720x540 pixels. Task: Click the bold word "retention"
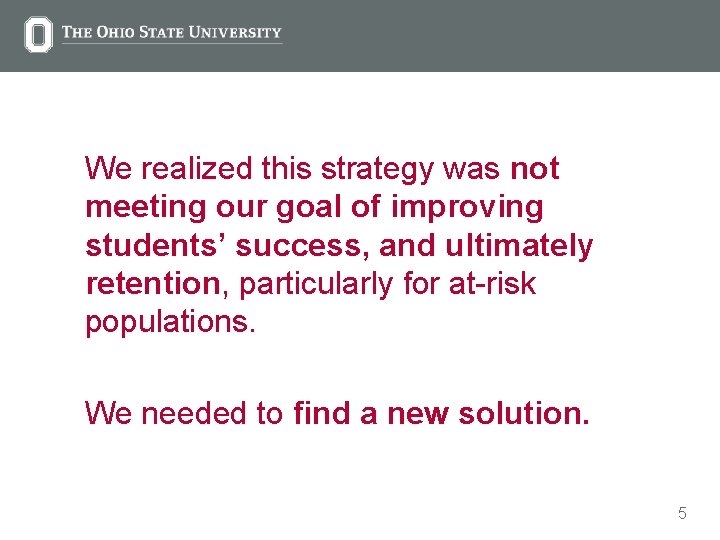[152, 284]
